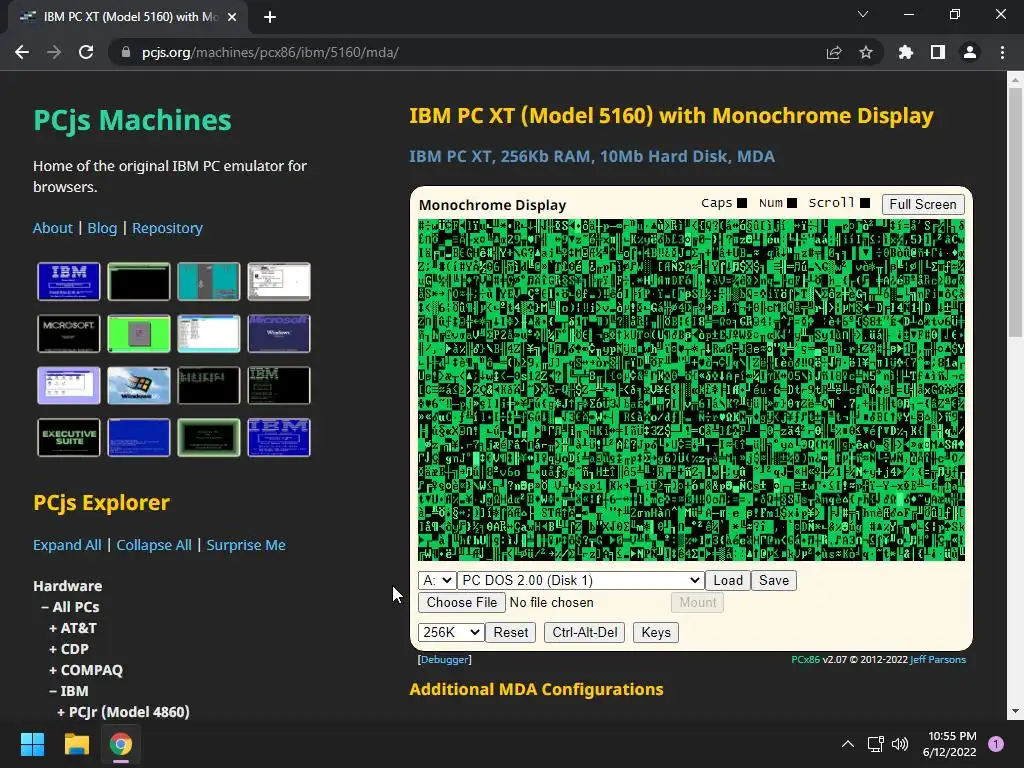
Task: Click the Ctrl-Alt-Del button
Action: coord(584,632)
